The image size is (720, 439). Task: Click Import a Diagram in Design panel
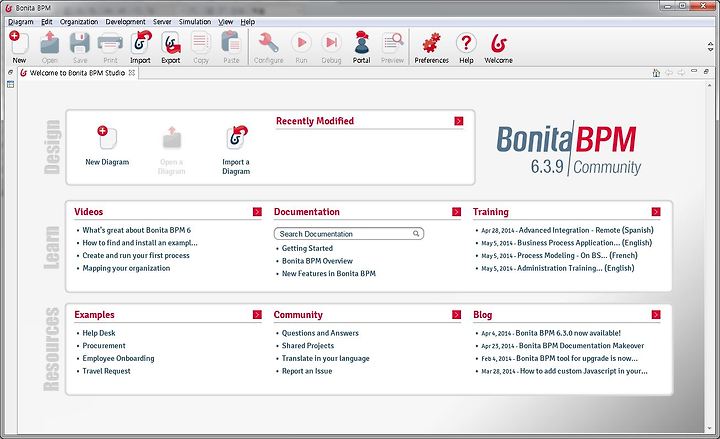click(x=236, y=150)
